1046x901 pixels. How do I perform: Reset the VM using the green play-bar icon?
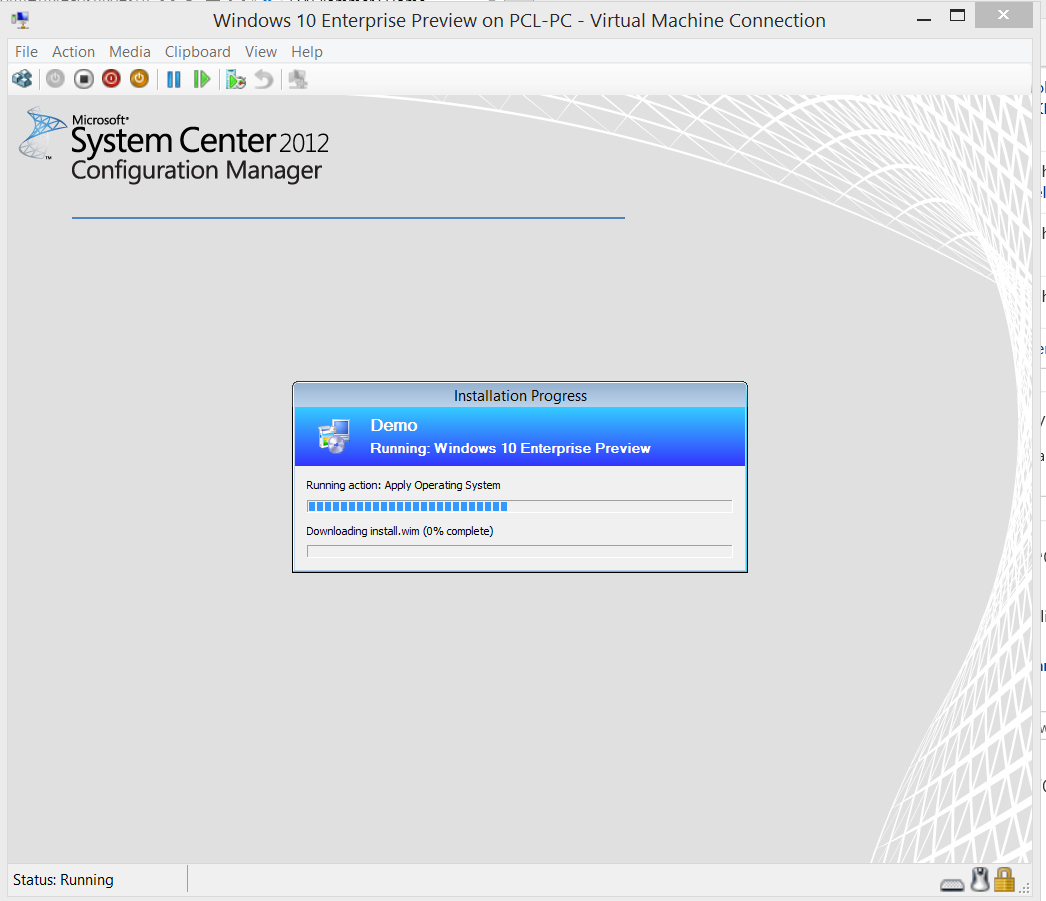(202, 79)
